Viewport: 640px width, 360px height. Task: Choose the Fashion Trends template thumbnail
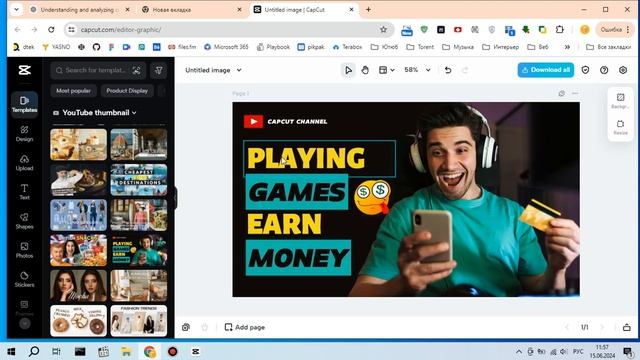139,321
